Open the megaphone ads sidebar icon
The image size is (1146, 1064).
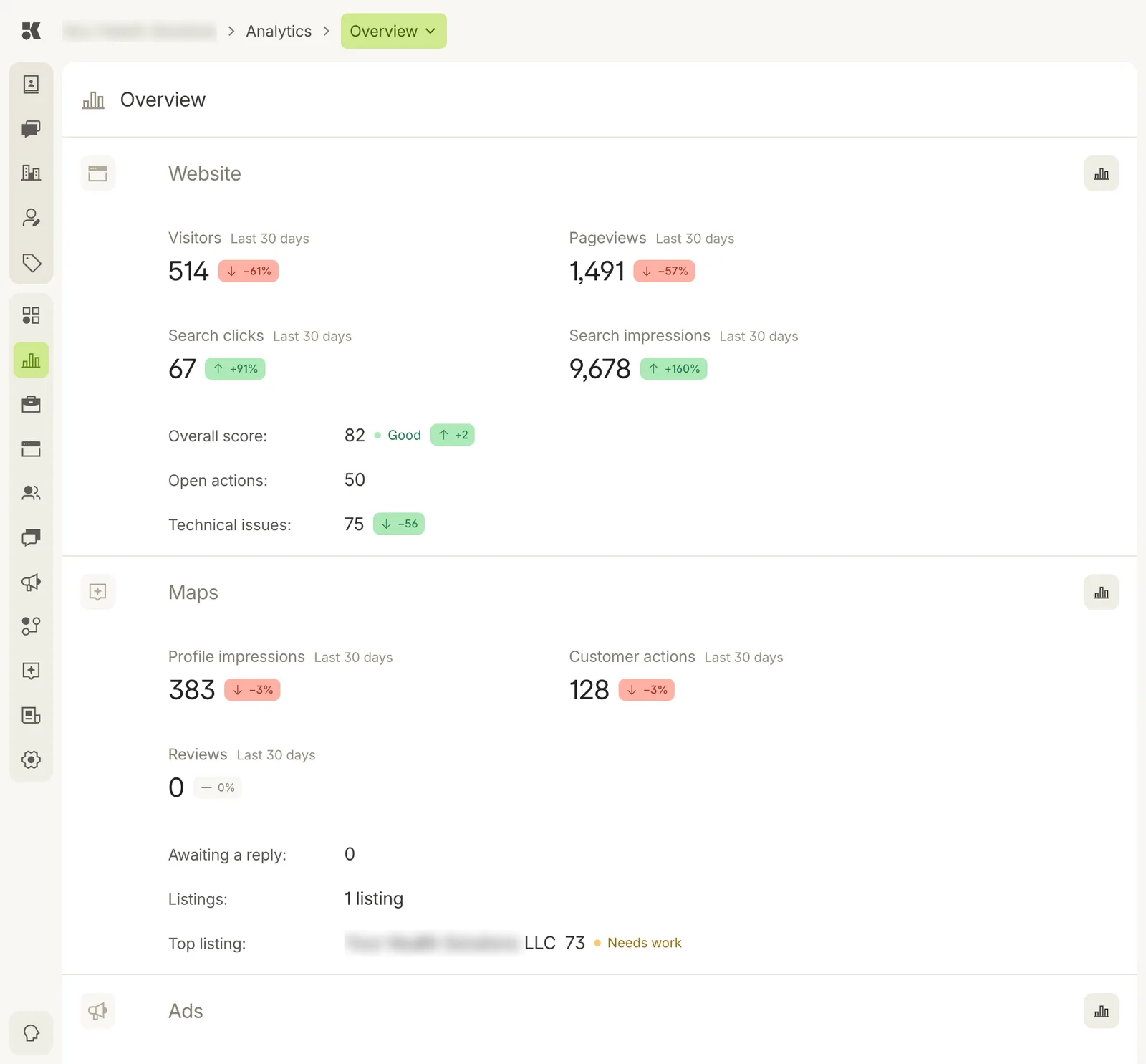[31, 582]
